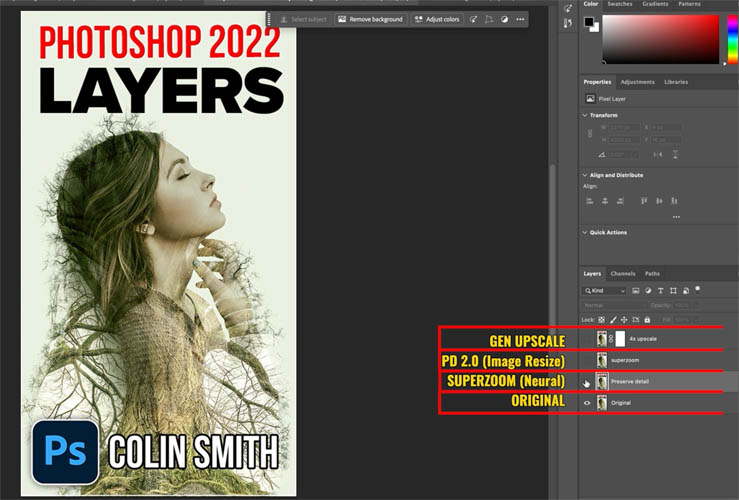Click the transform X position field

click(x=666, y=128)
